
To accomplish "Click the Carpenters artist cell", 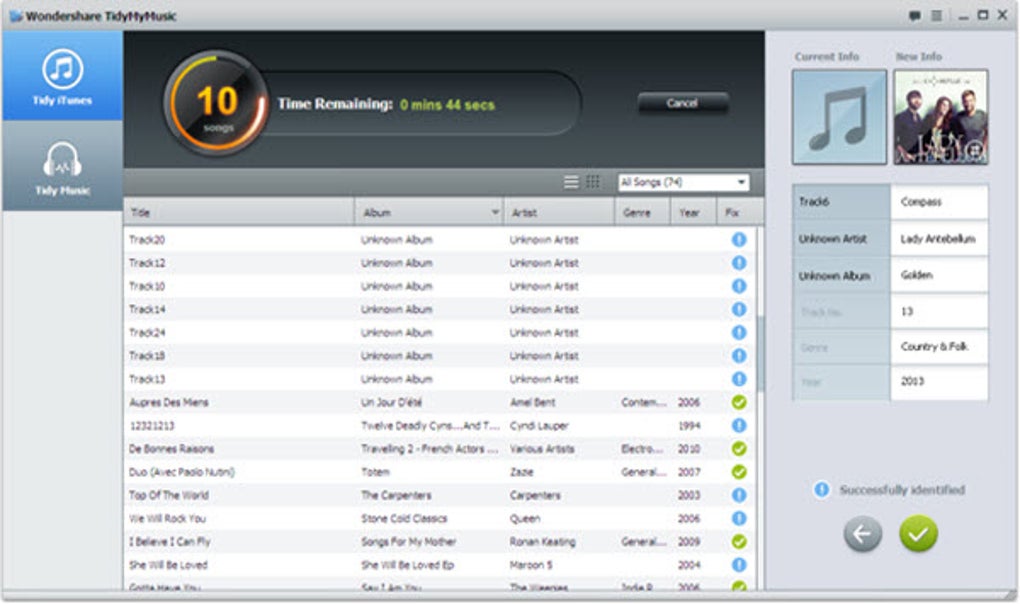I will 535,495.
